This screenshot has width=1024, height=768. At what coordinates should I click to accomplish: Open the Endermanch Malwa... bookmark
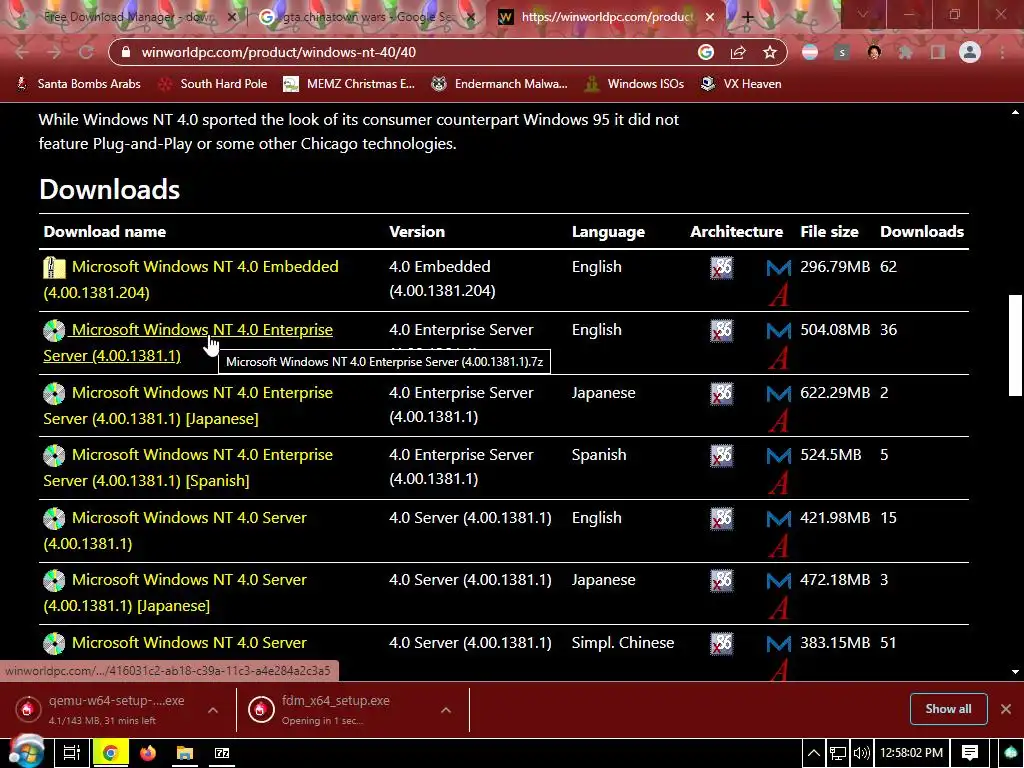[500, 84]
